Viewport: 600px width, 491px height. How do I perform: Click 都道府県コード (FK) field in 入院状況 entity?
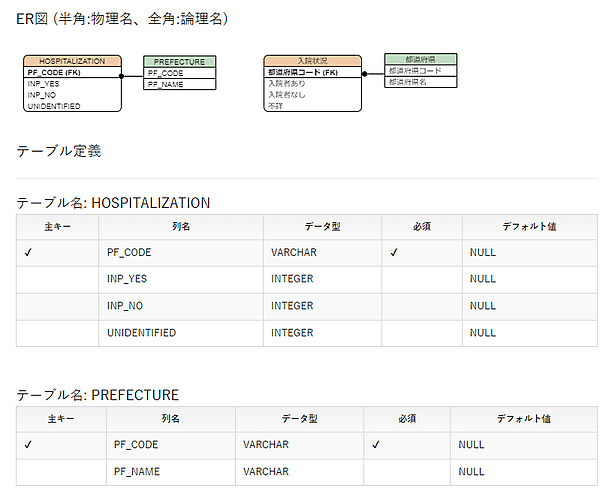coord(302,73)
